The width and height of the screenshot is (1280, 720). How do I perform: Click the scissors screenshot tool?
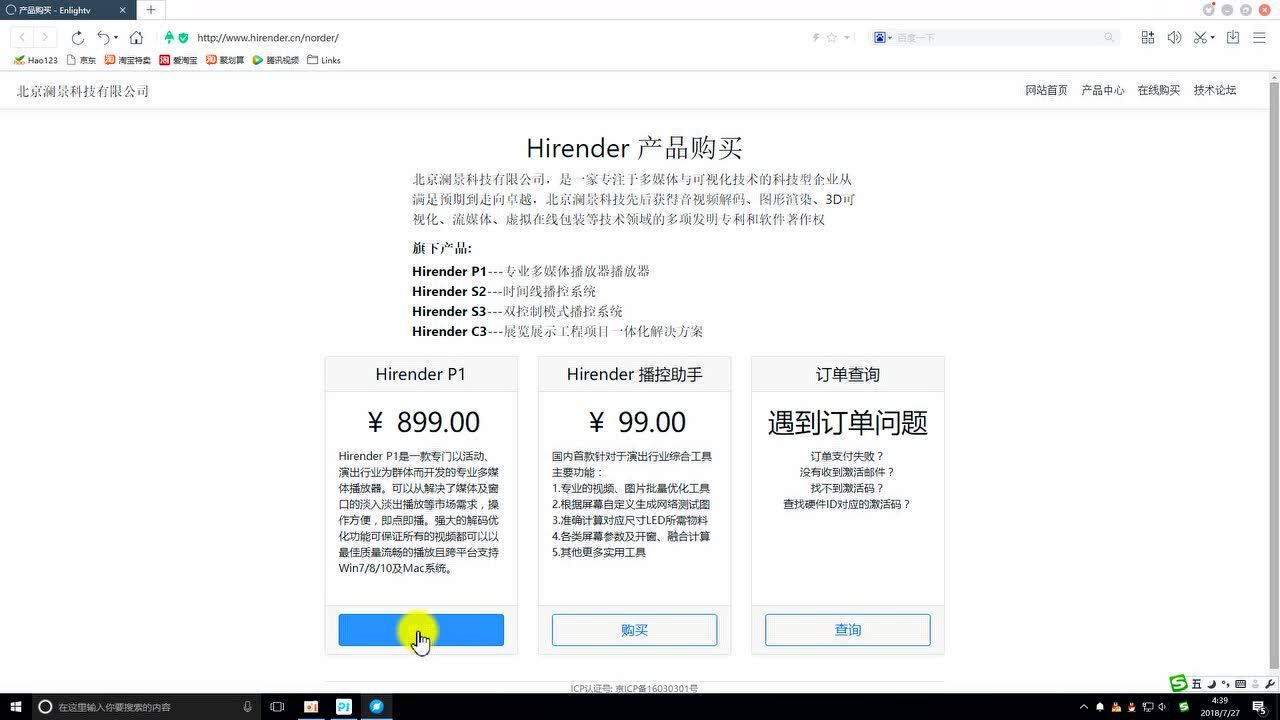tap(1200, 37)
